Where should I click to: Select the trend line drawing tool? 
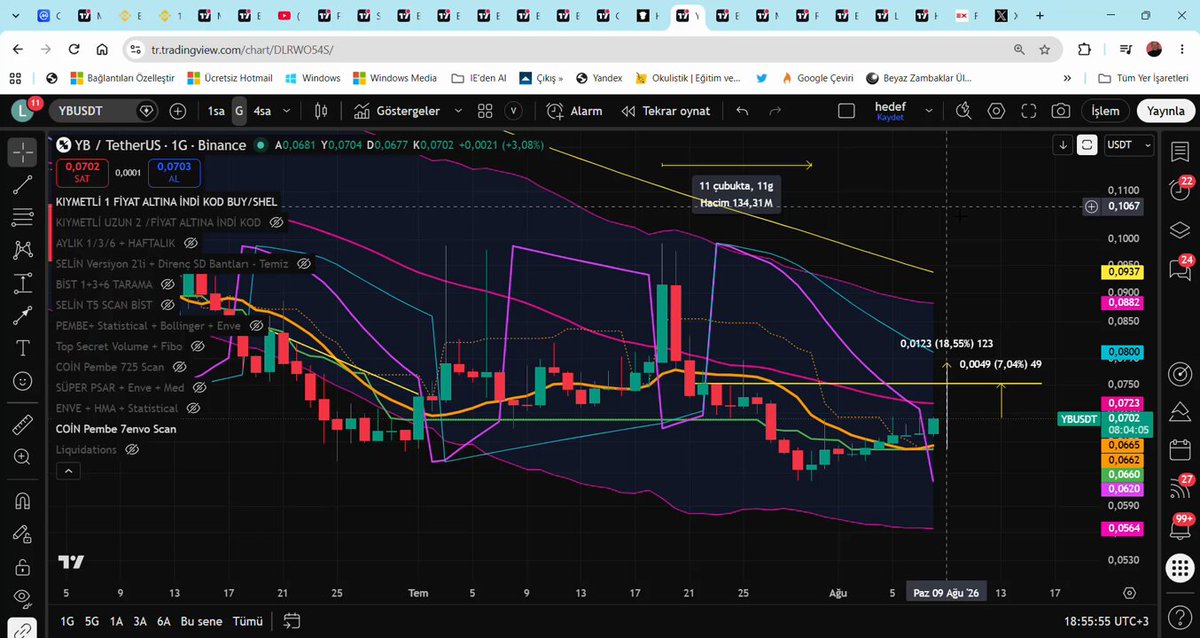click(22, 184)
